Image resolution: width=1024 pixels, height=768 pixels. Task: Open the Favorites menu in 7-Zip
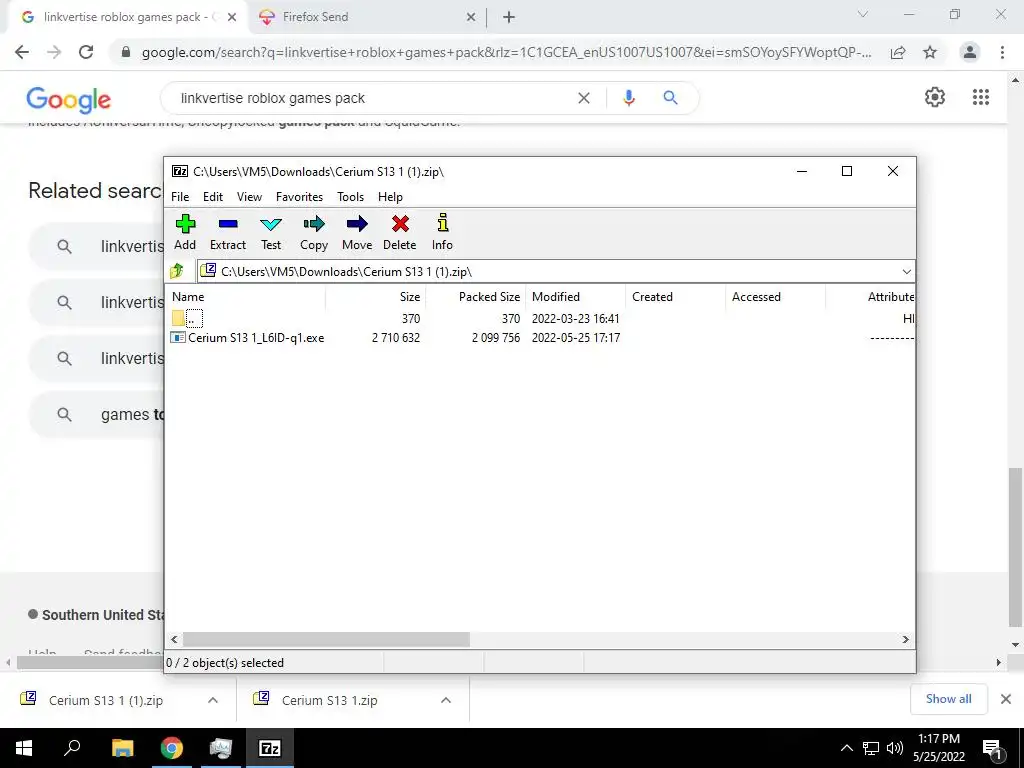299,197
